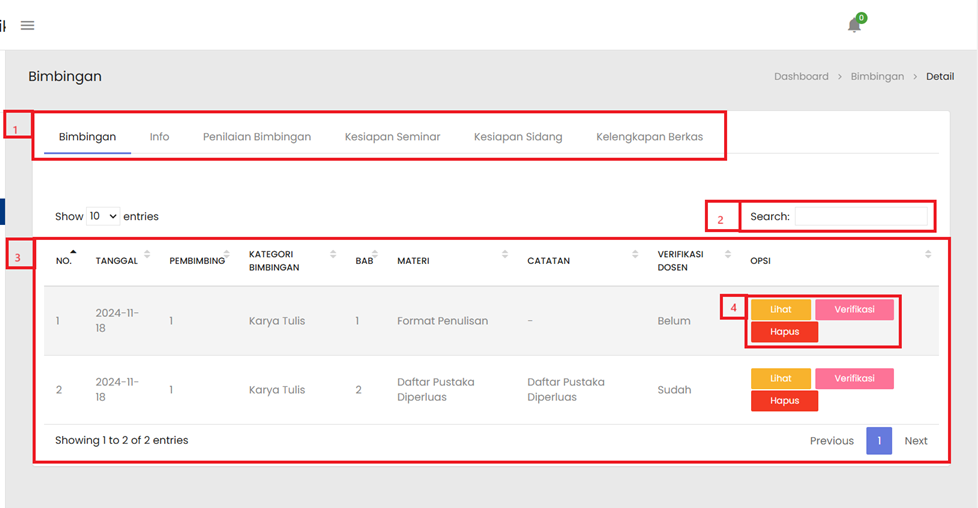
Task: Select page 1 in pagination
Action: 879,441
